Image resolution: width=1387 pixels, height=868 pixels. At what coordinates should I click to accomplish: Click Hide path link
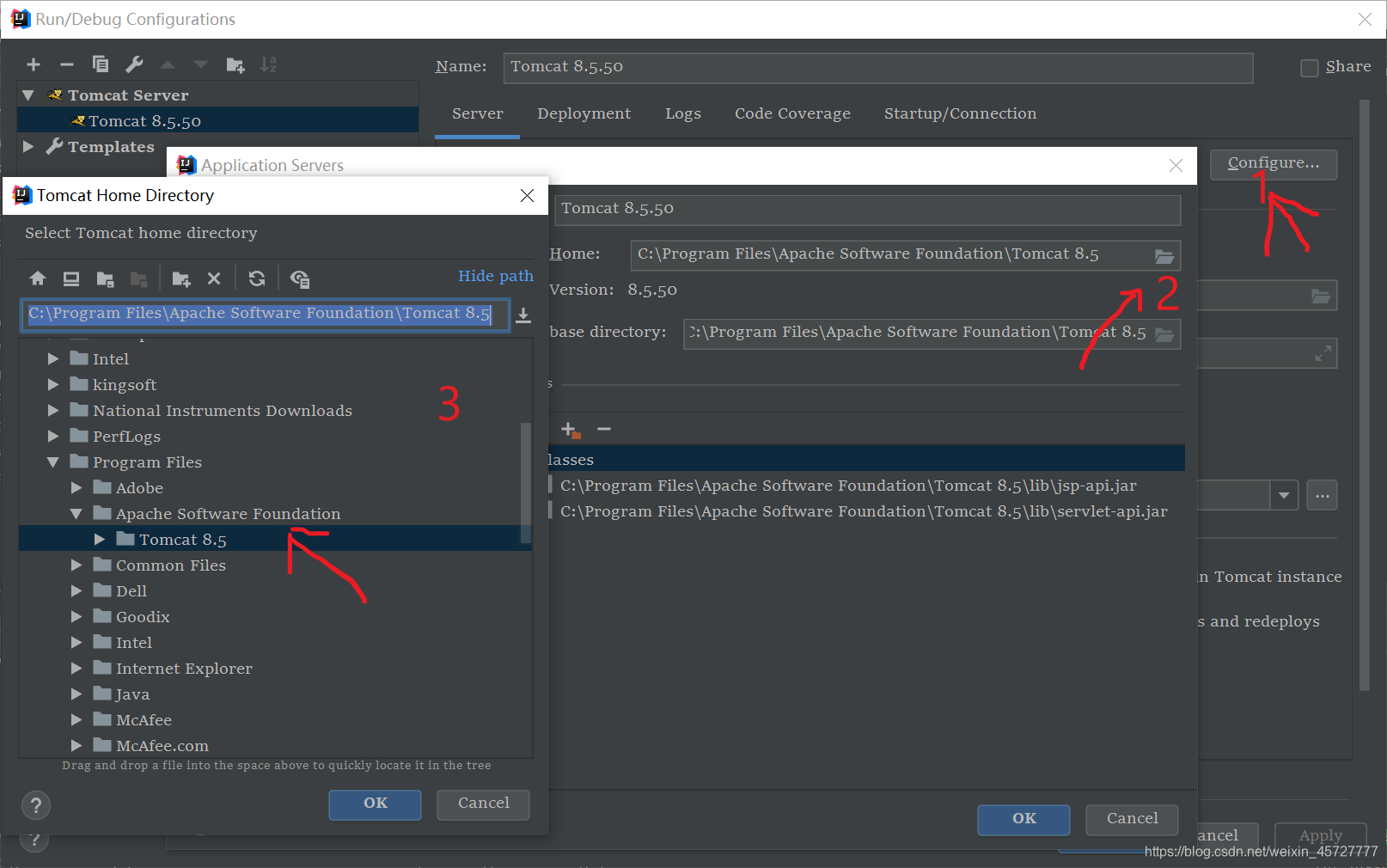point(495,276)
